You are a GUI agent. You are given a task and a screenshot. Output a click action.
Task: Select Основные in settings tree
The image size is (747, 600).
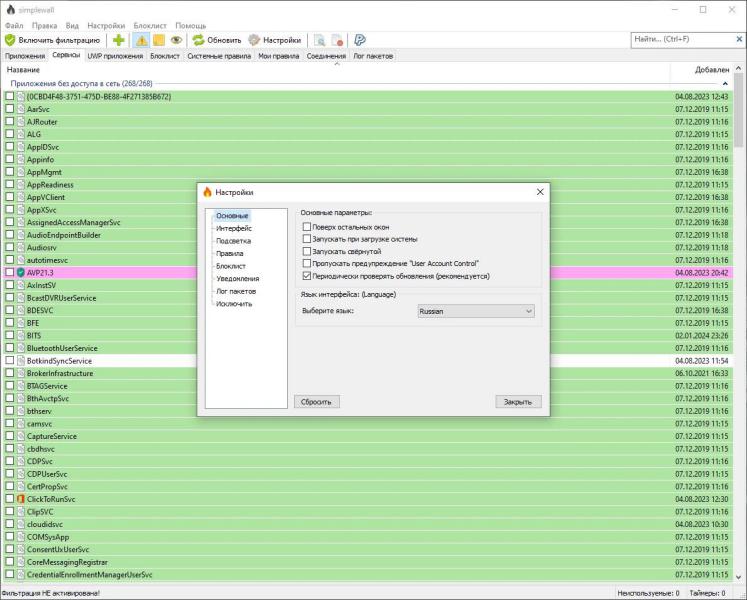click(x=232, y=216)
